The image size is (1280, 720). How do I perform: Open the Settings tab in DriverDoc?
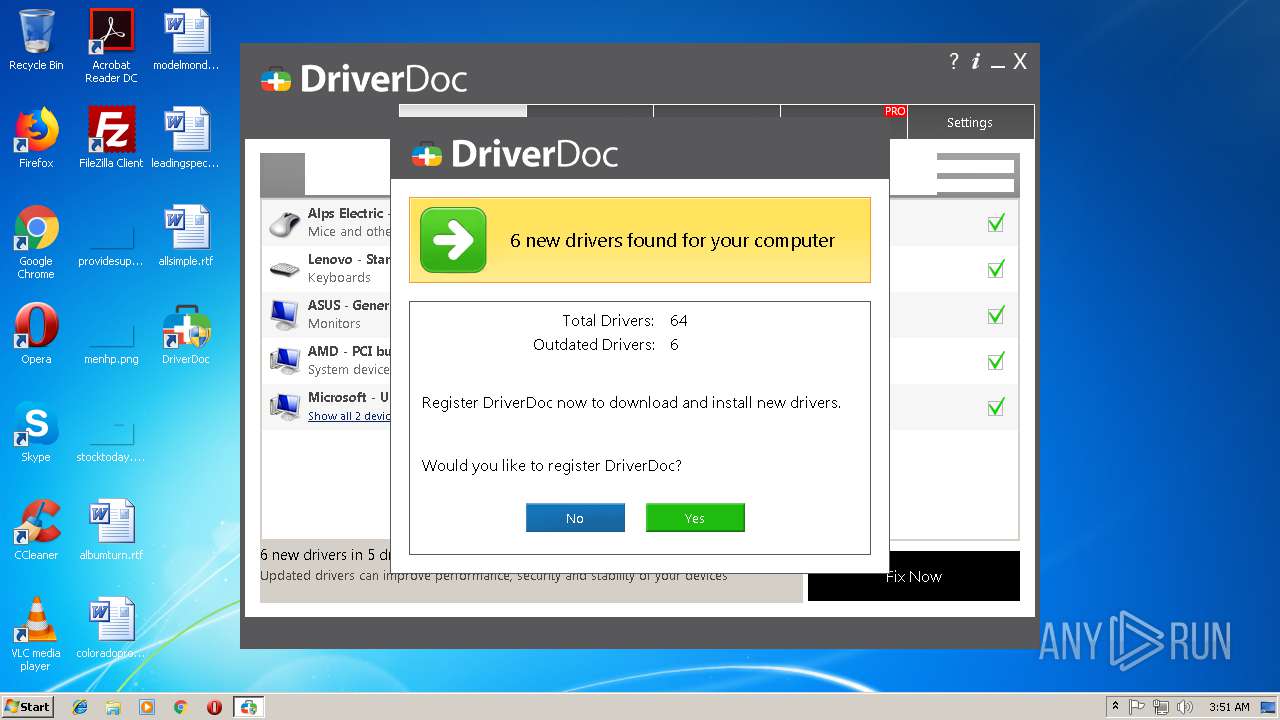[x=970, y=122]
